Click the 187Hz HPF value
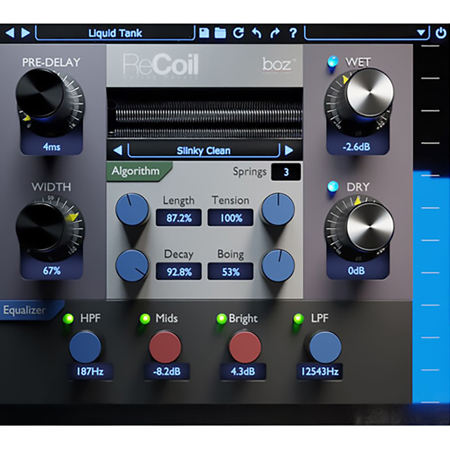Viewport: 450px width, 450px height. [x=90, y=371]
